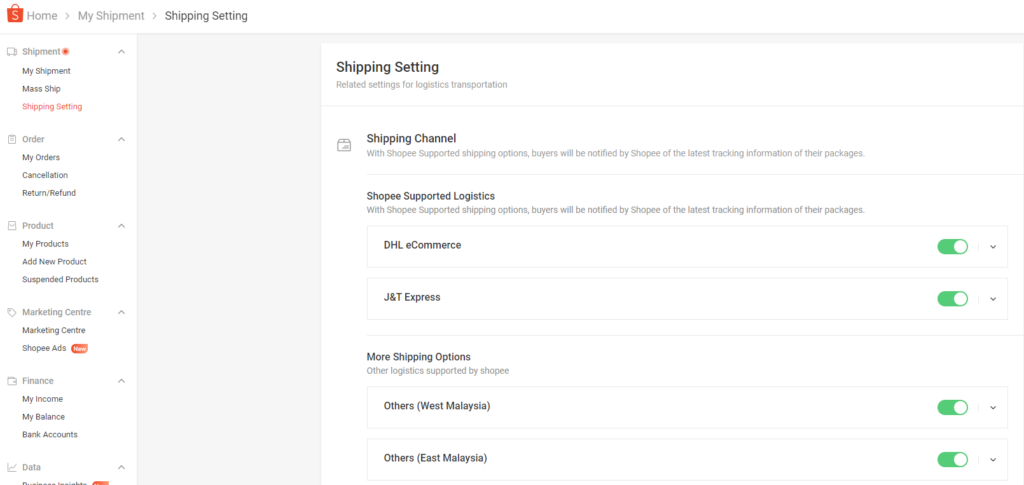
Task: Click the Product section header label
Action: [x=38, y=226]
